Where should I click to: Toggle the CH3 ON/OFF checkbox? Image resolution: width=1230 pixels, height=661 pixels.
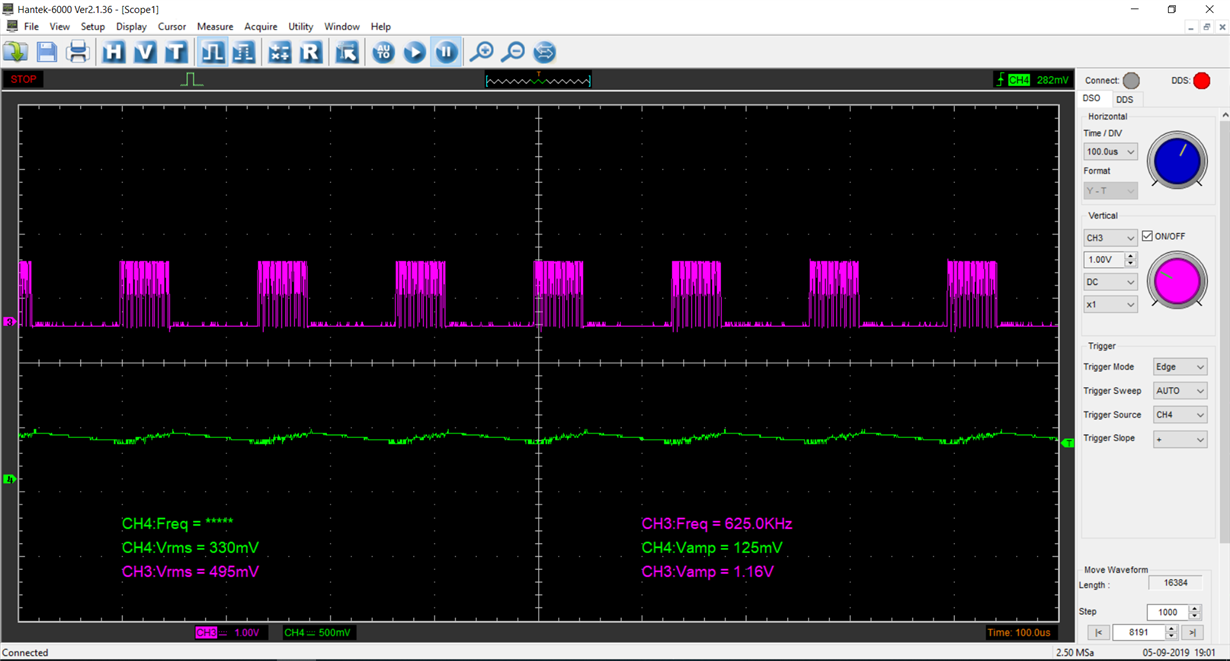pos(1147,236)
